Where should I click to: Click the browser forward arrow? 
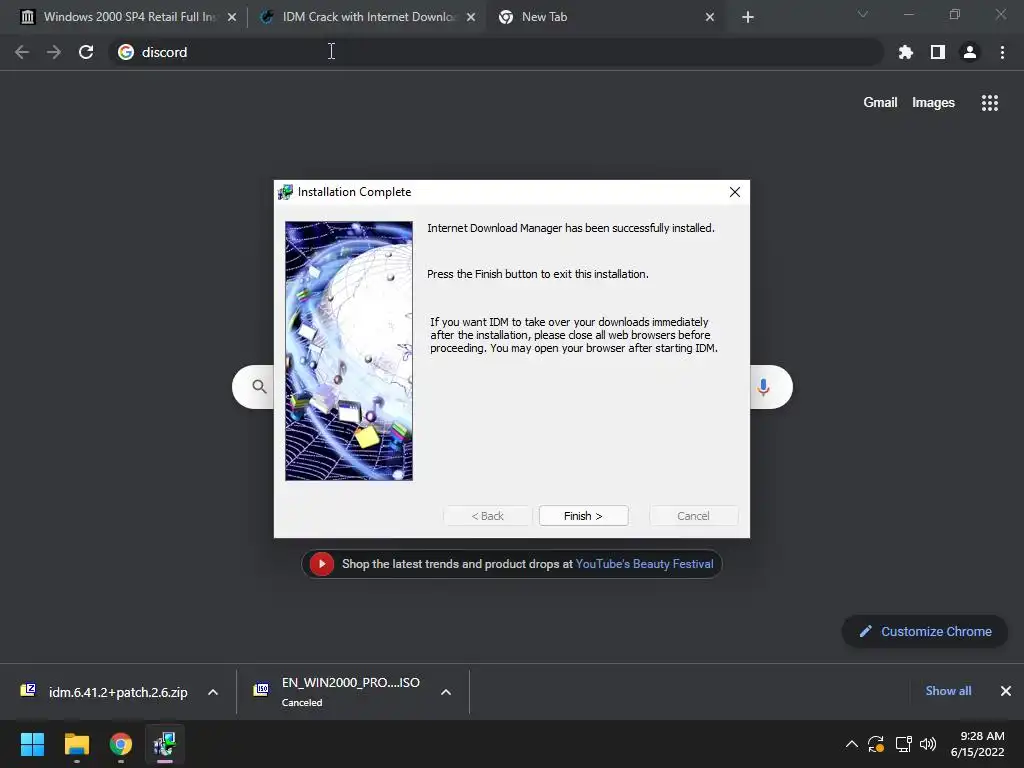click(54, 52)
